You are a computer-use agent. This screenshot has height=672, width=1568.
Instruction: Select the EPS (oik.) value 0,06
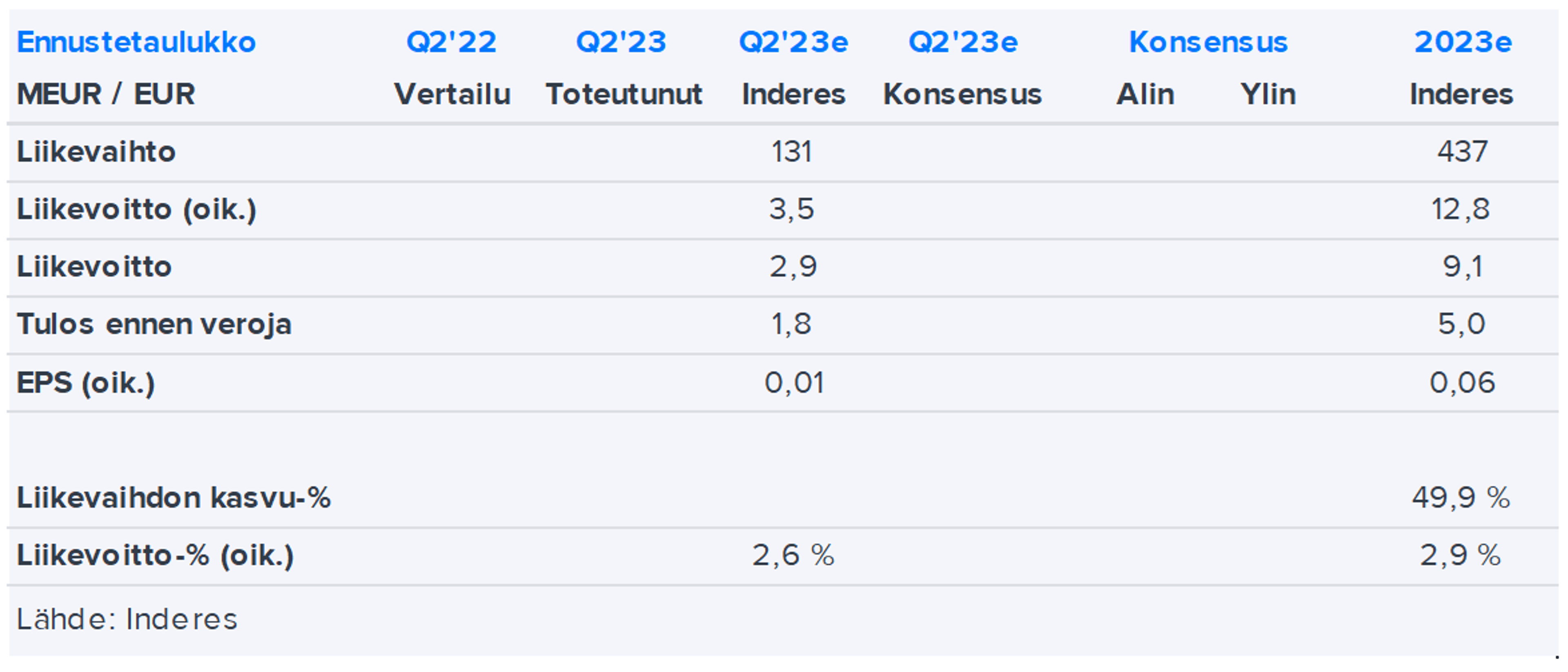click(x=1461, y=383)
